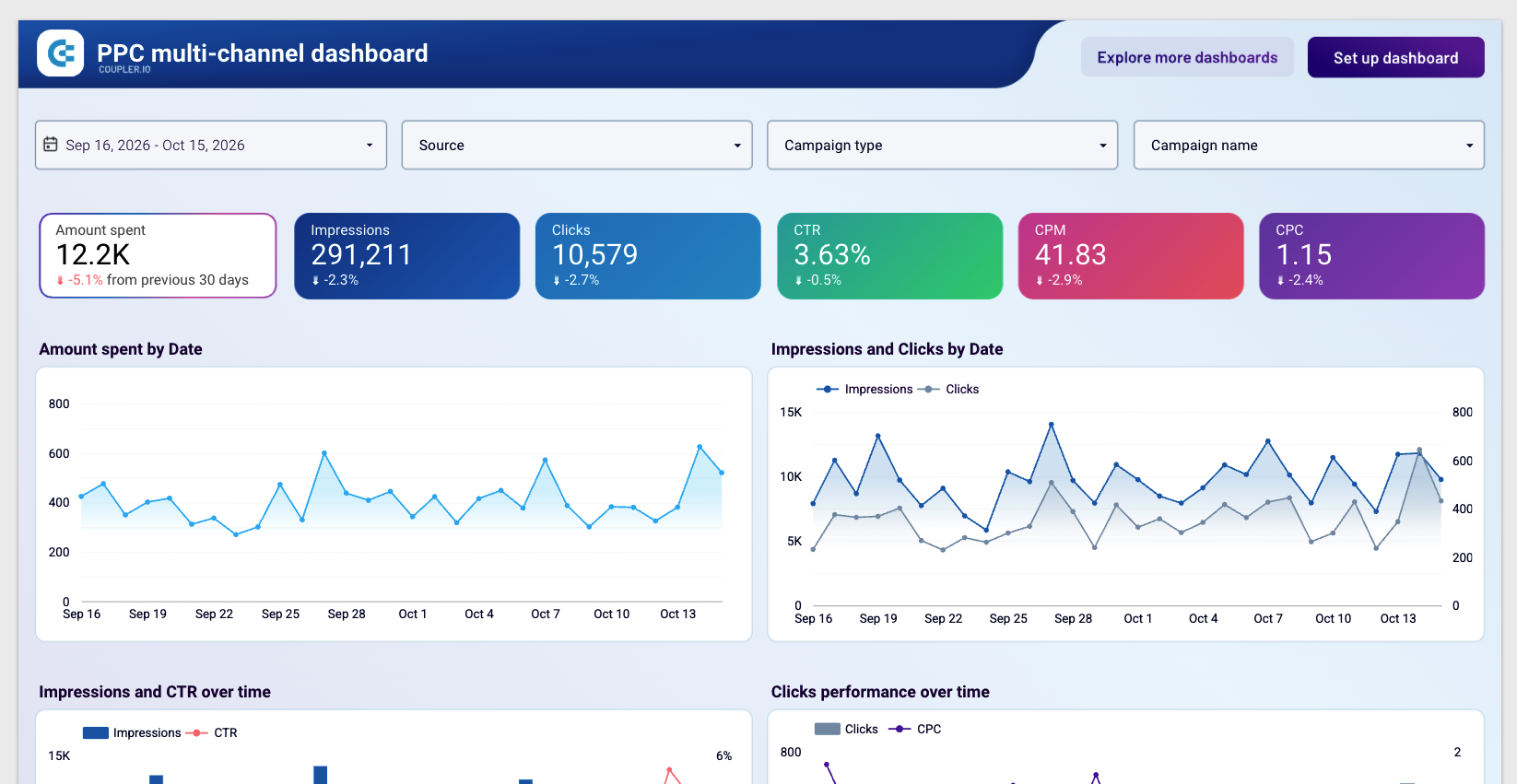Image resolution: width=1517 pixels, height=784 pixels.
Task: Click the Oct 13 axis label in Amount spent chart
Action: coord(677,614)
